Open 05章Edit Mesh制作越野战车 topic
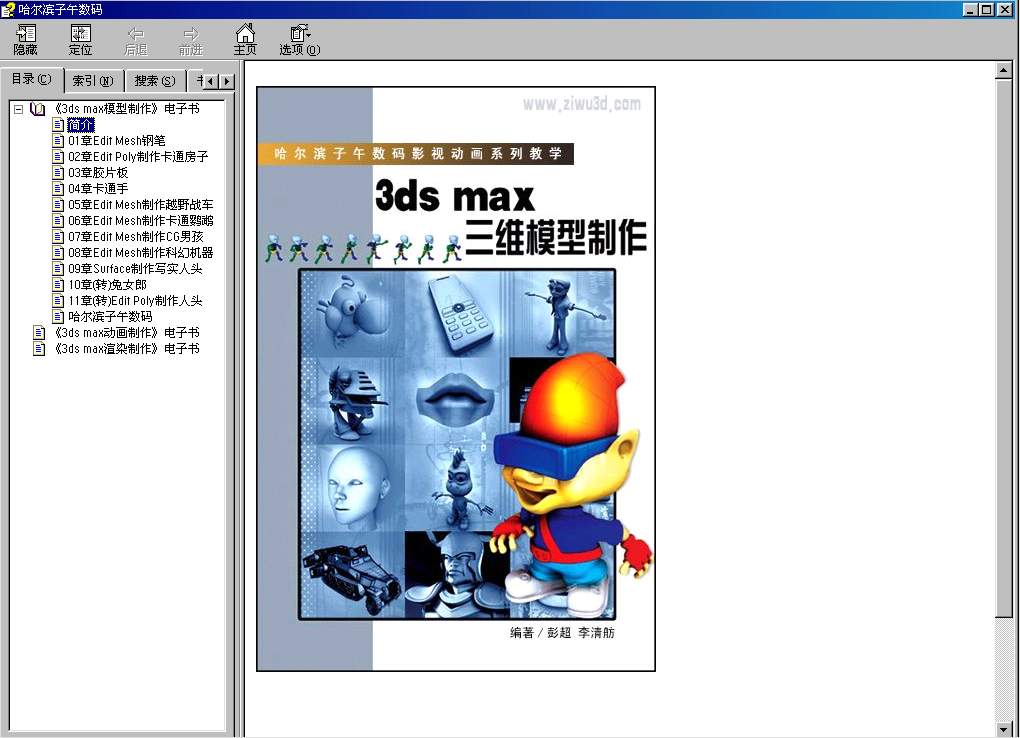 [x=141, y=204]
